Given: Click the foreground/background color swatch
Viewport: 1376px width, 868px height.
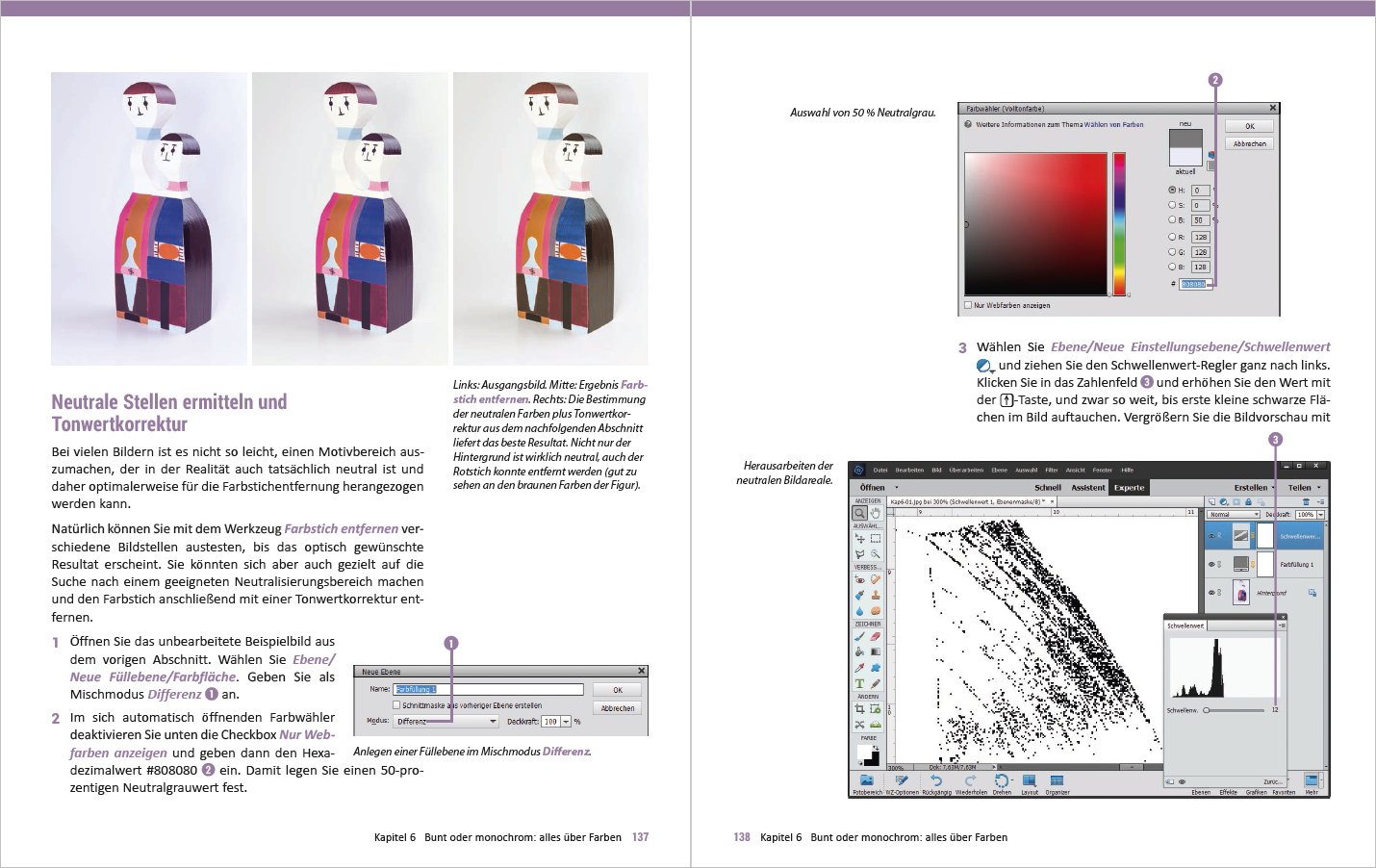Looking at the screenshot, I should 868,755.
